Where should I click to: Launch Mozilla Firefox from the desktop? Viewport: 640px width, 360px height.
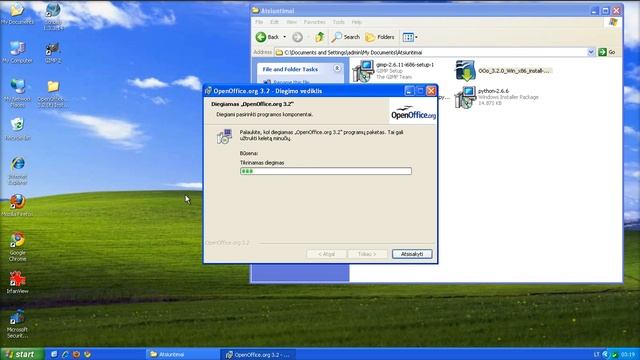coord(17,205)
